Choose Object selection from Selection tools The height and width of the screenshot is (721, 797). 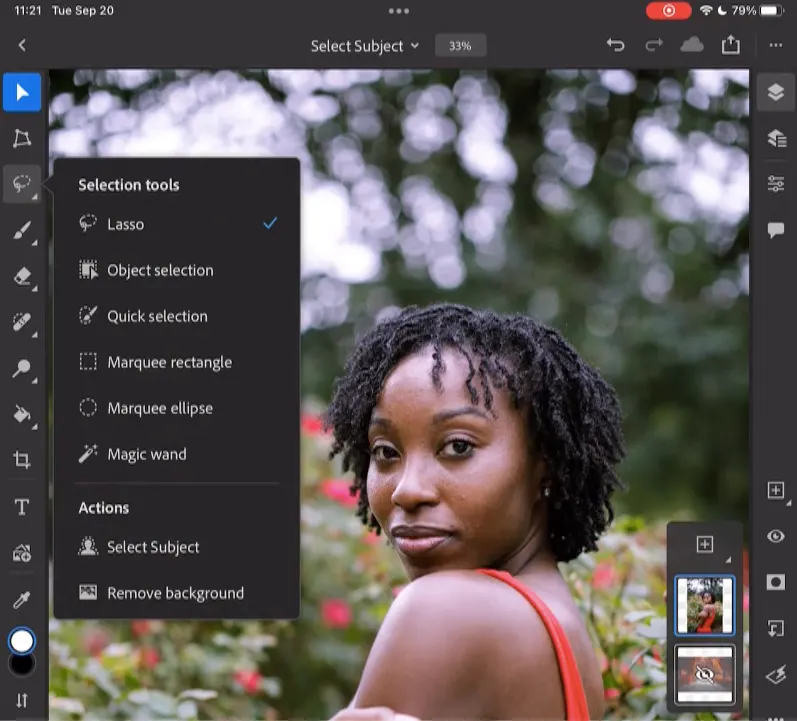[x=160, y=270]
